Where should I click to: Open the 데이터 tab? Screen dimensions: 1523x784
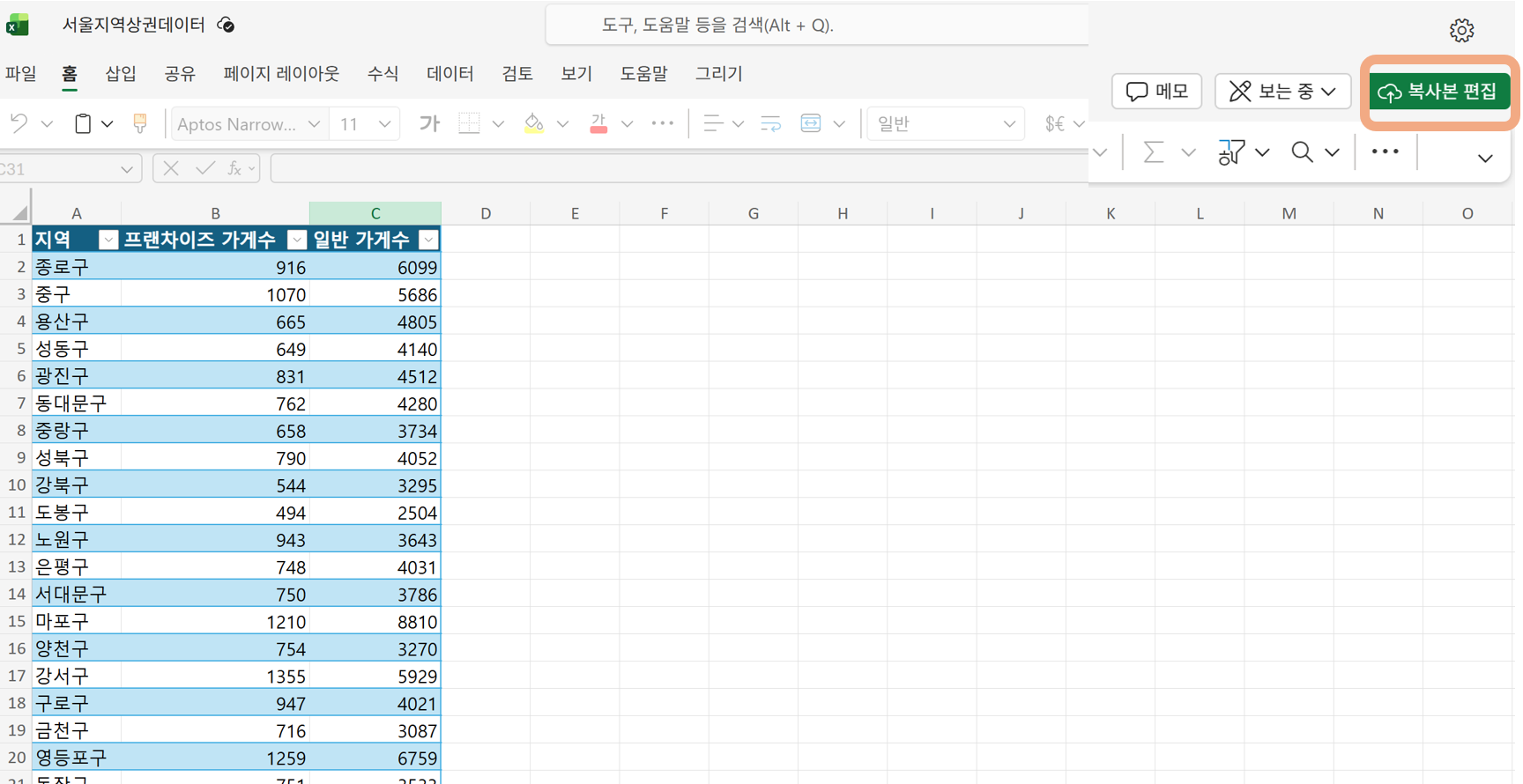(450, 74)
